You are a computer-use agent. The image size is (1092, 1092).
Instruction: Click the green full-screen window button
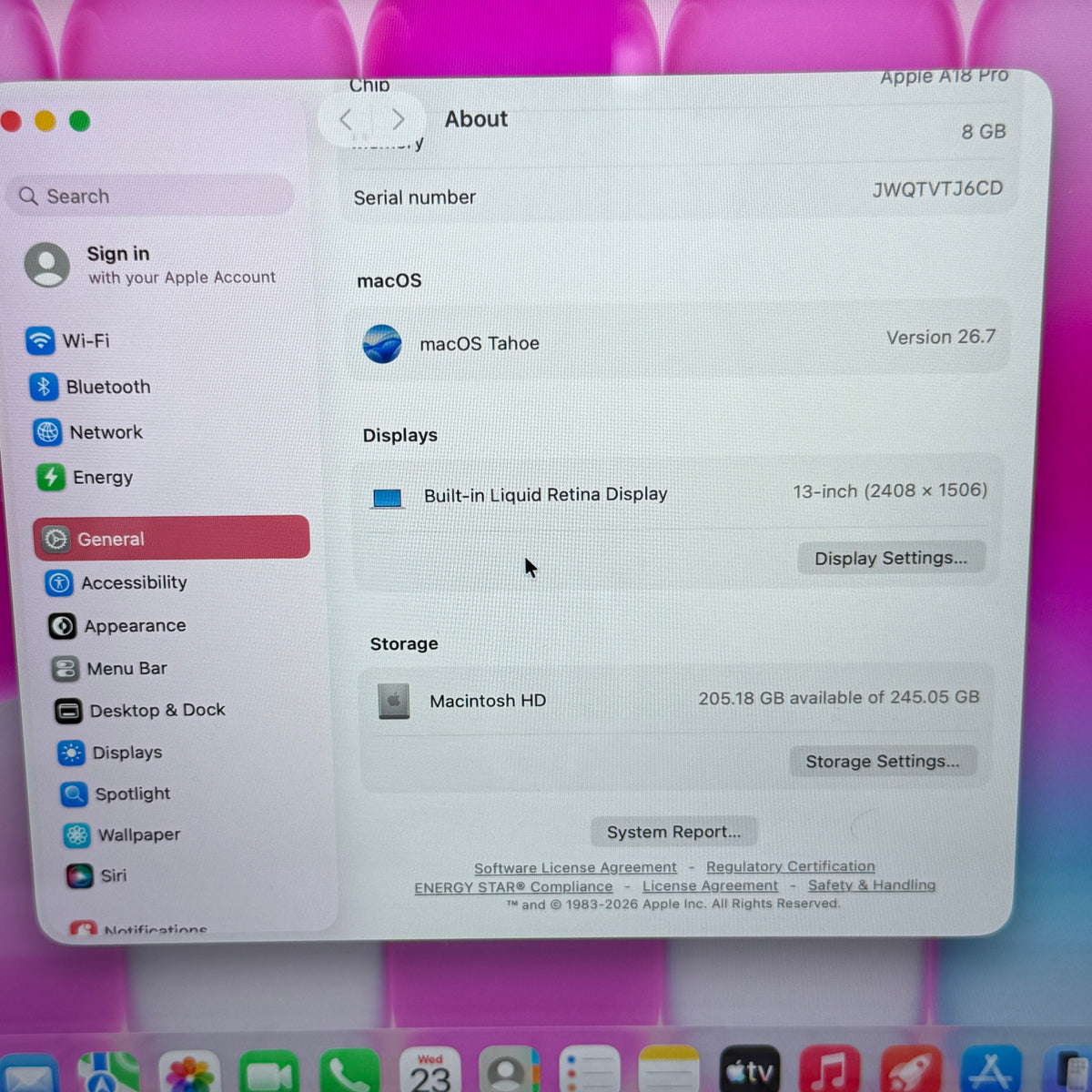pyautogui.click(x=80, y=120)
